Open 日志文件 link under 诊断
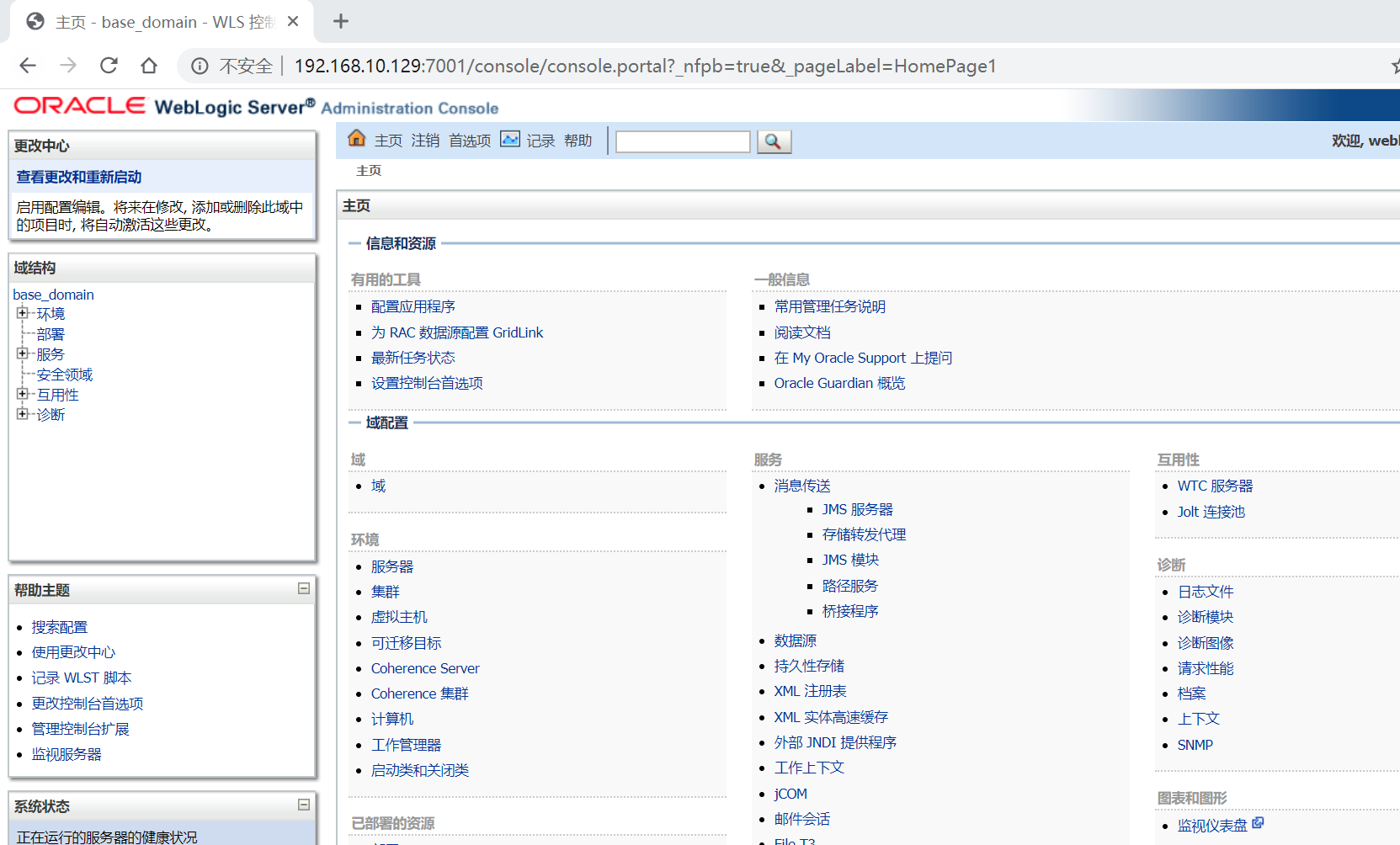 [x=1206, y=592]
